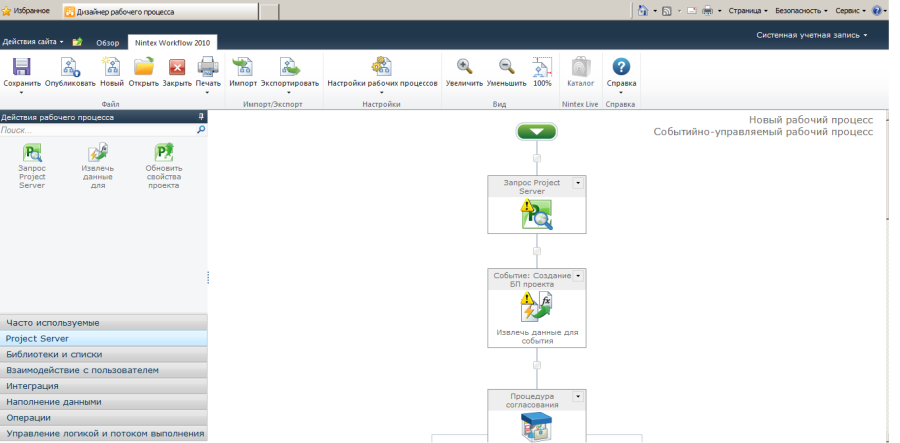This screenshot has height=443, width=900.
Task: Click the Открыть folder icon
Action: [143, 67]
